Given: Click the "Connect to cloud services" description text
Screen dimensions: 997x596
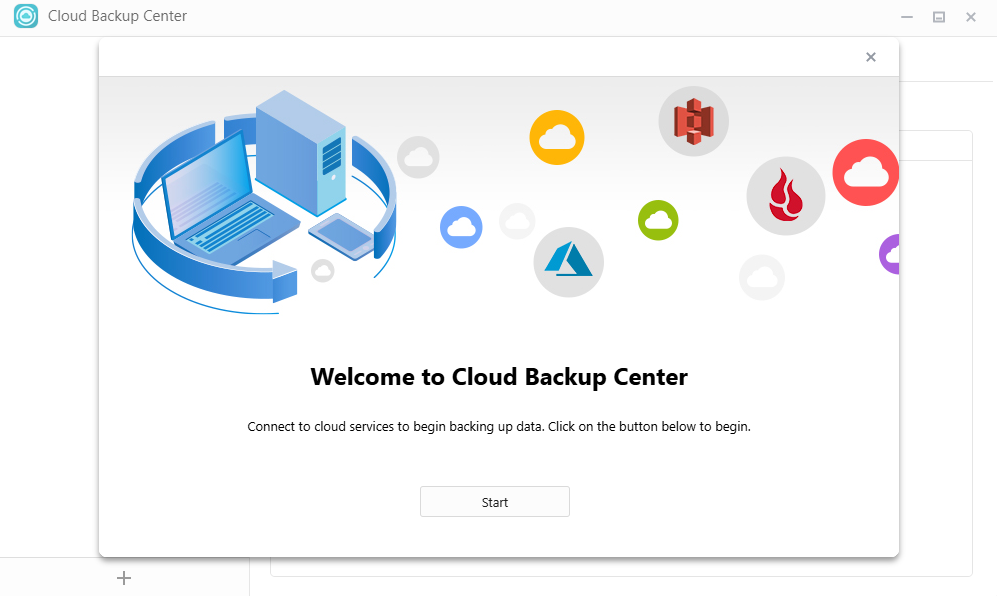Looking at the screenshot, I should point(498,426).
